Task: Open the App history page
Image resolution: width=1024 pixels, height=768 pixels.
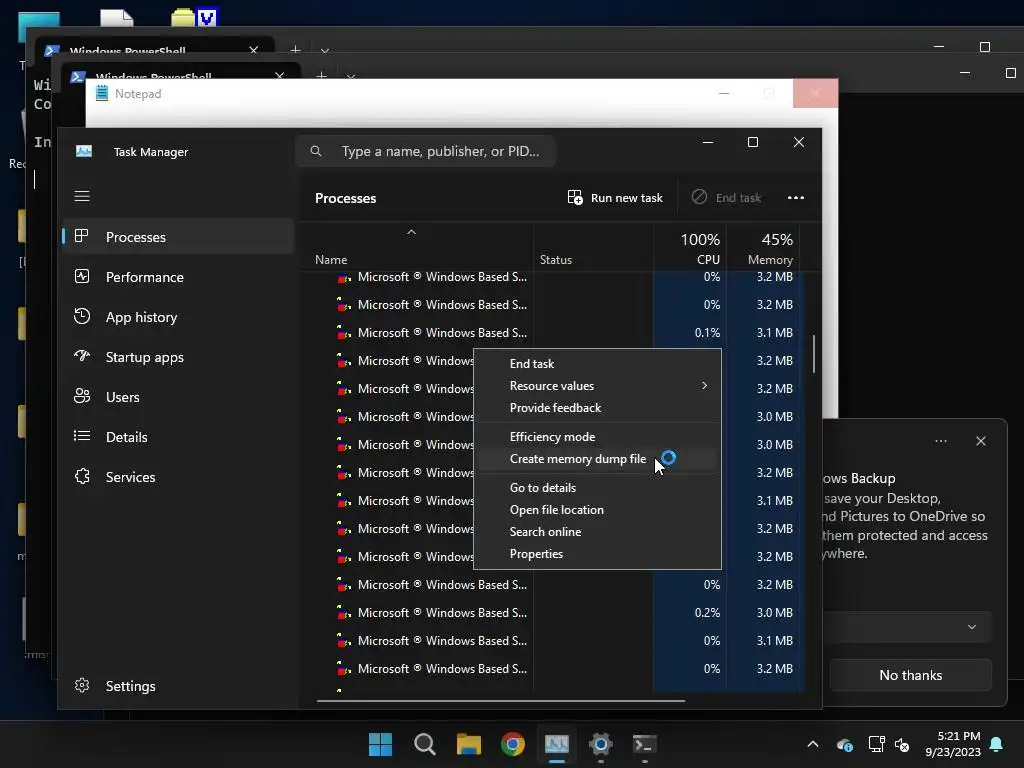Action: click(x=178, y=317)
